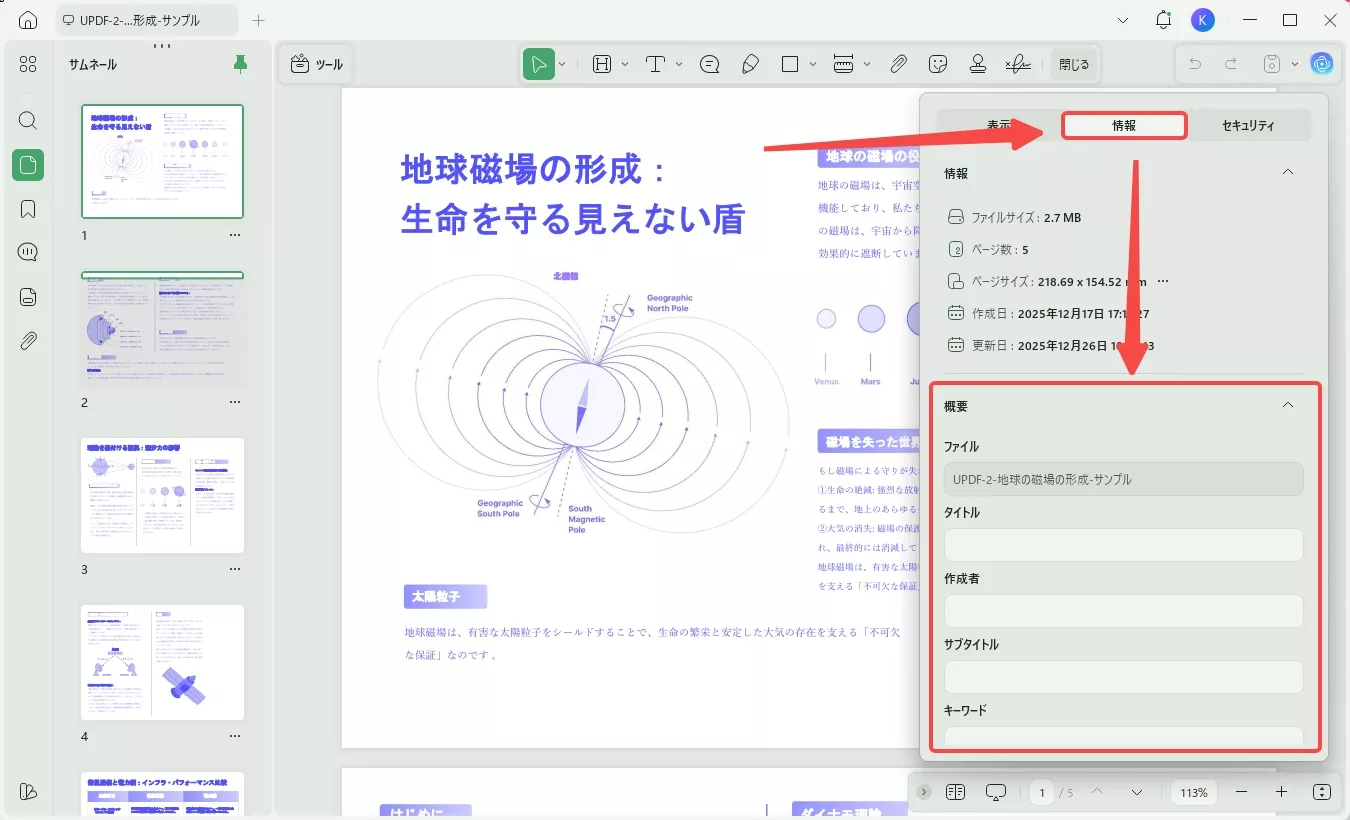Open the comment speech-bubble tool
Image resolution: width=1350 pixels, height=820 pixels.
click(x=709, y=63)
